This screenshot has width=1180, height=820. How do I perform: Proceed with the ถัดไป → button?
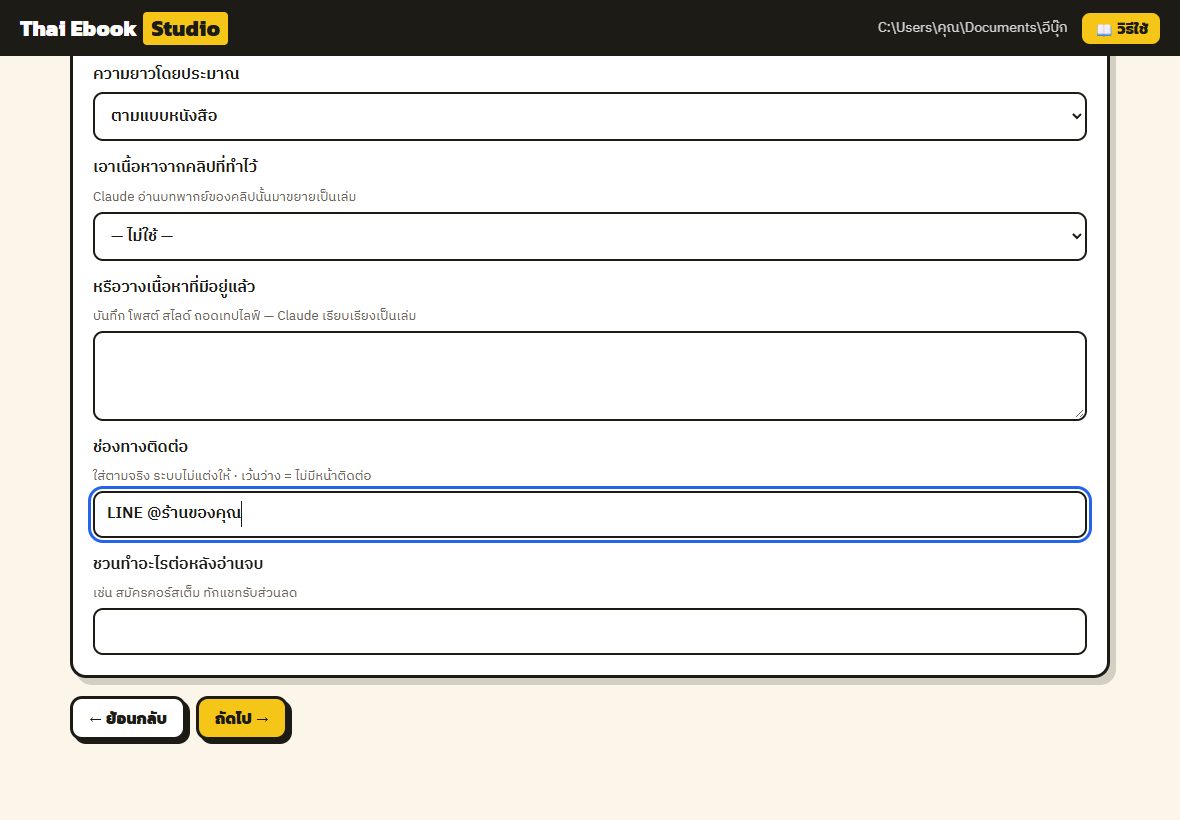click(x=242, y=718)
